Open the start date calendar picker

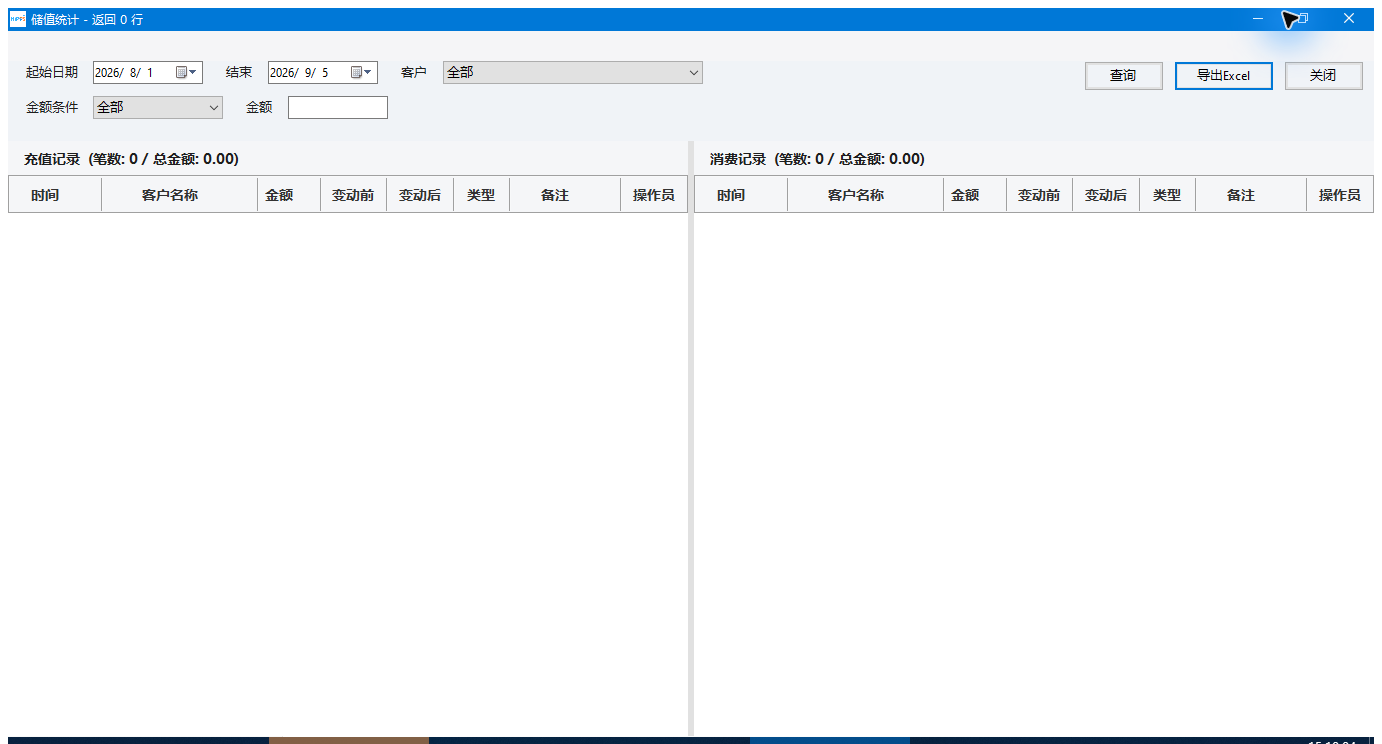point(187,72)
